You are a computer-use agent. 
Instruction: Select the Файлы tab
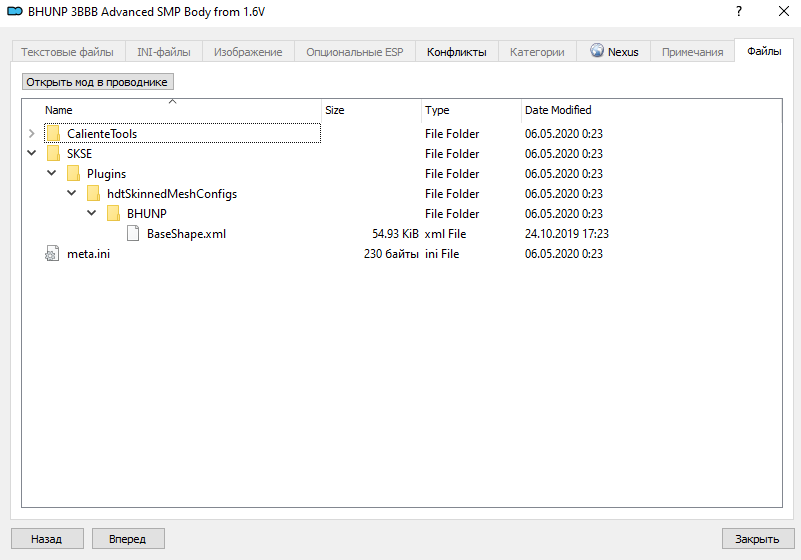pos(764,51)
